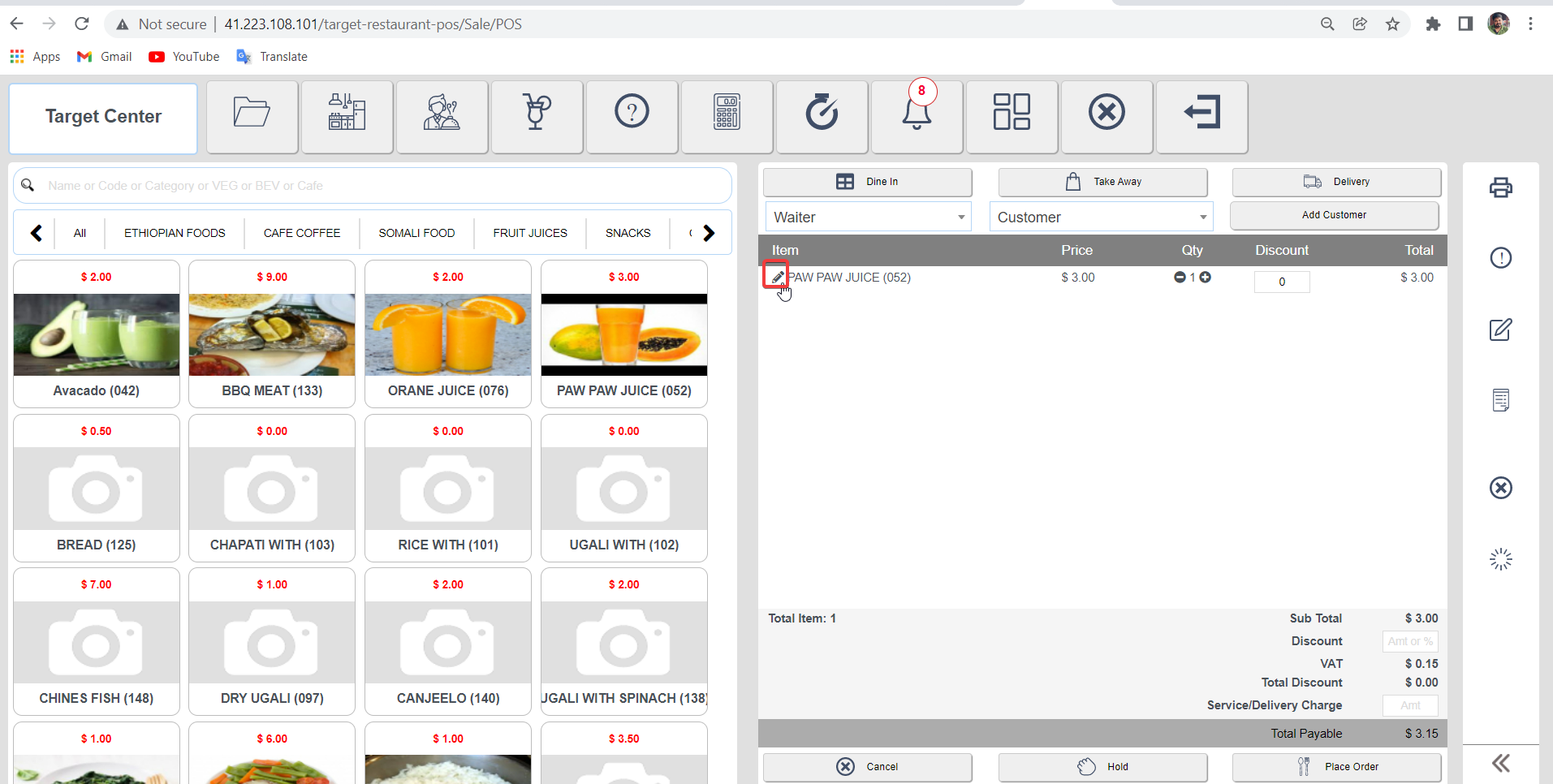This screenshot has width=1553, height=784.
Task: Select CAFE COFFEE category
Action: coord(302,233)
